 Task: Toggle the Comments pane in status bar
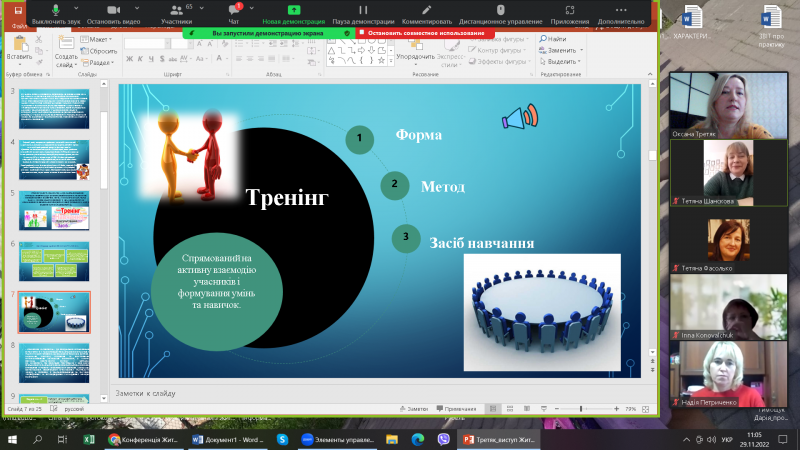457,409
